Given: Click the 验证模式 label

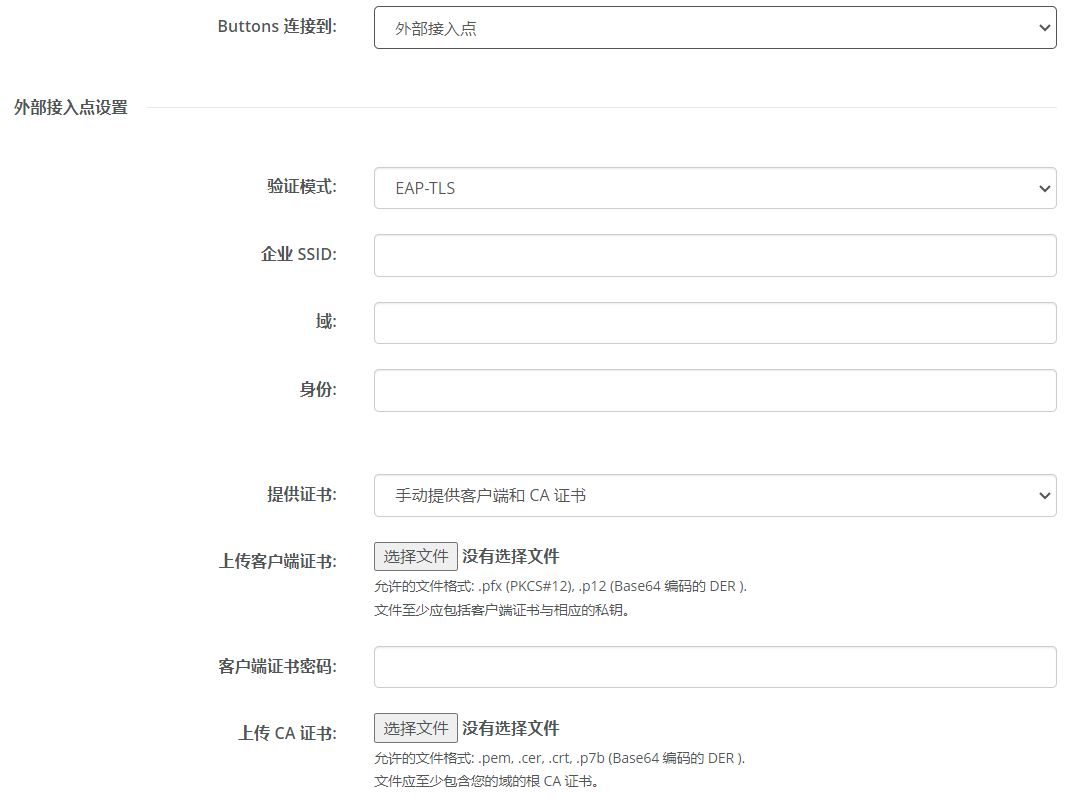Looking at the screenshot, I should click(x=302, y=186).
